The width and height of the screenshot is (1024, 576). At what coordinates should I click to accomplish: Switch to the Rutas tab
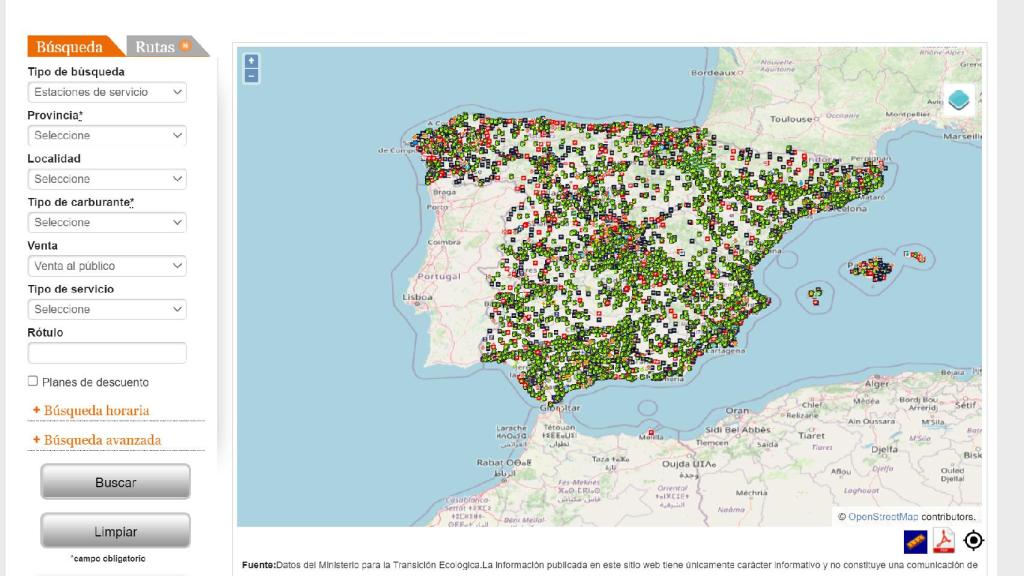pyautogui.click(x=155, y=46)
